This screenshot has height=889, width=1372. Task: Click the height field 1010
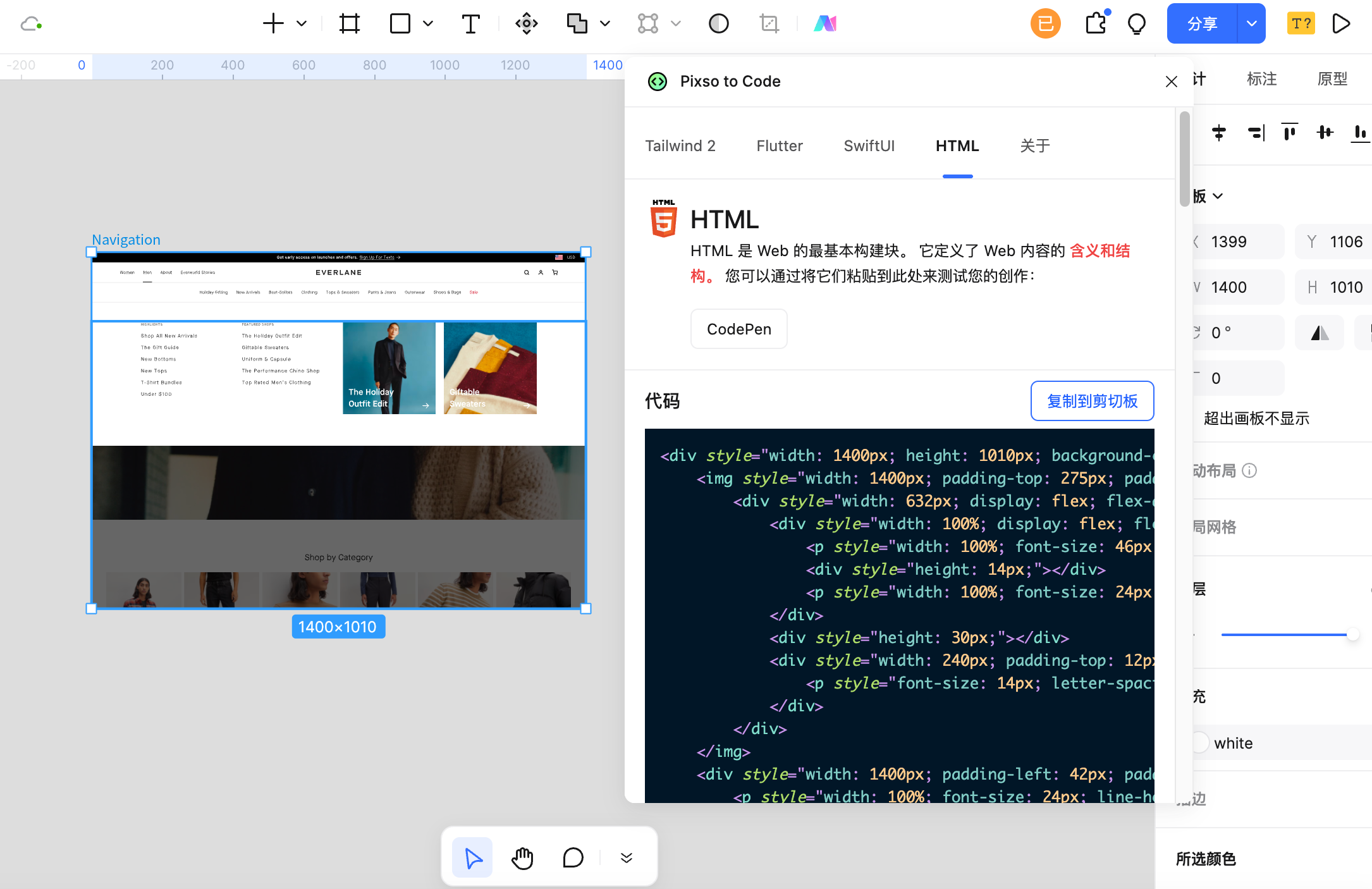[x=1334, y=287]
